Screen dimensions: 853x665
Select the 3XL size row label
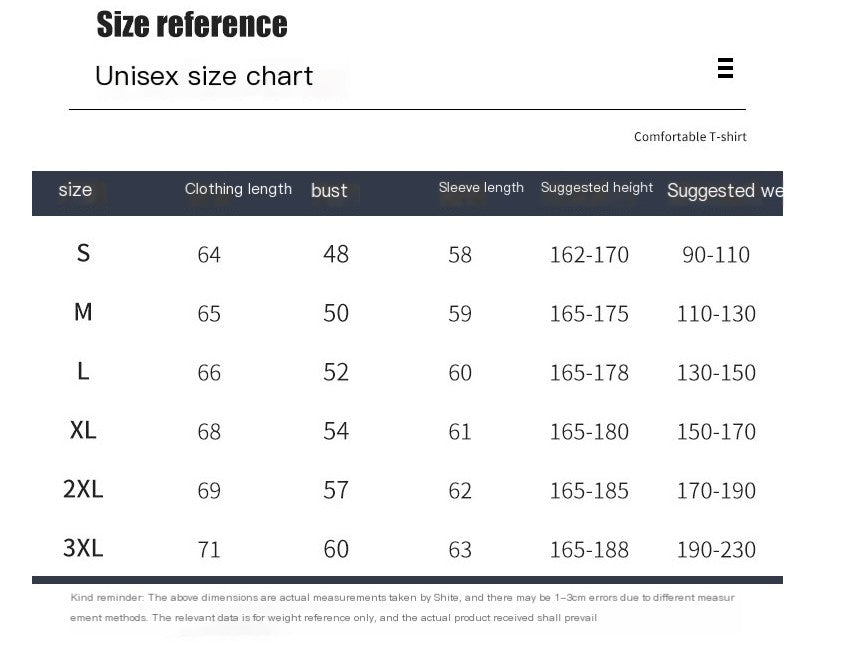[83, 547]
